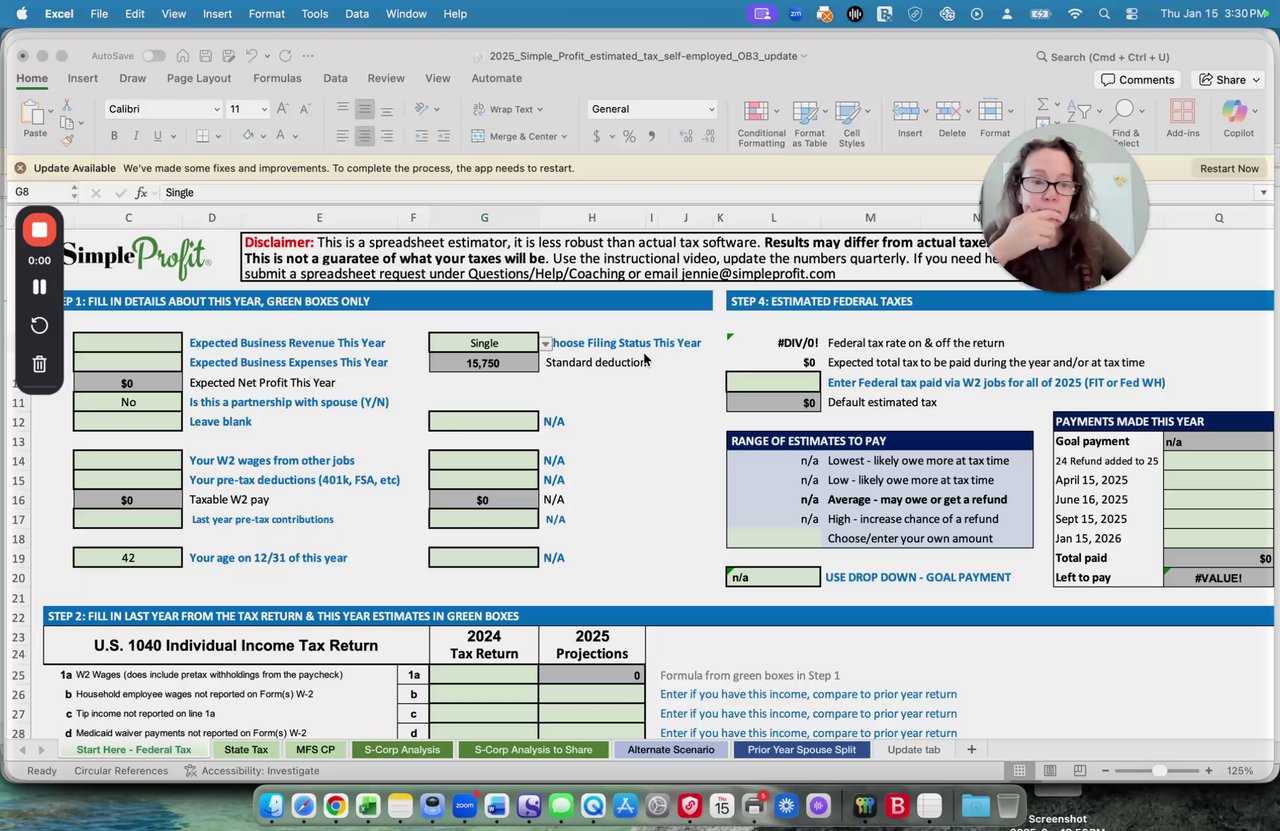Add a new sheet with the plus button
Image resolution: width=1280 pixels, height=831 pixels.
[x=971, y=750]
